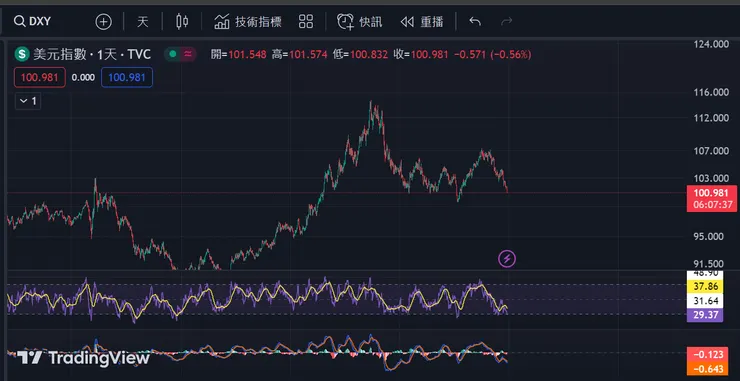Screen dimensions: 740x381
Task: Open the layout grid templates icon
Action: [x=306, y=21]
